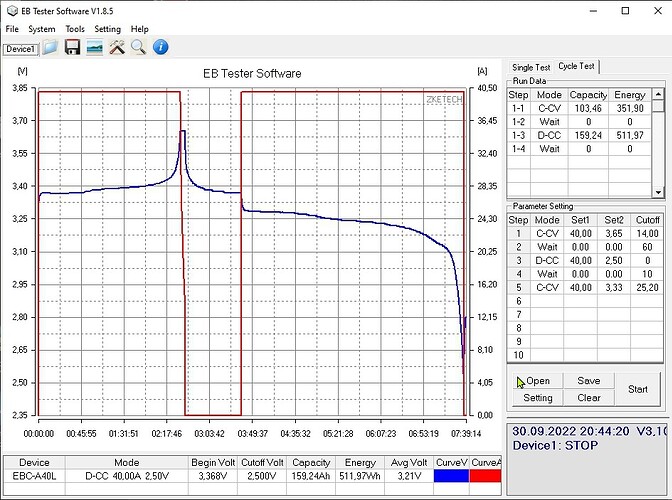Open the hammer and wrench tools icon

point(117,47)
